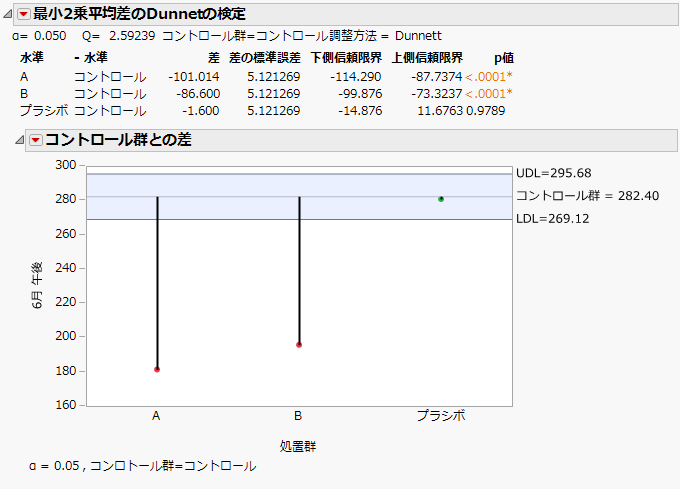Click standard error 5.121269 in row A
680x489 pixels.
274,77
